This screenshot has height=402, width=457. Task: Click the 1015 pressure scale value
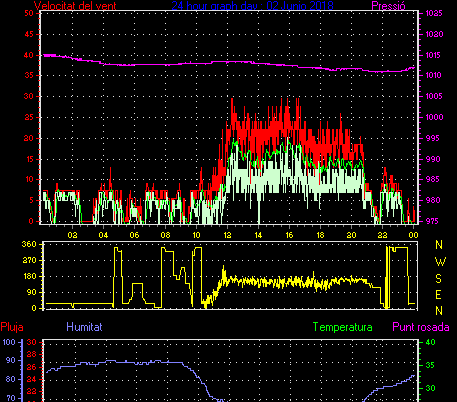434,55
